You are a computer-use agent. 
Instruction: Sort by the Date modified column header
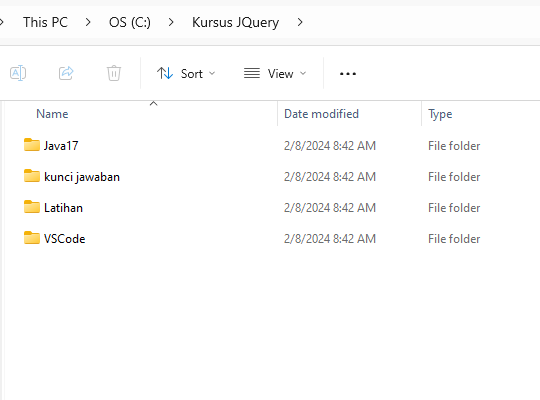[321, 114]
